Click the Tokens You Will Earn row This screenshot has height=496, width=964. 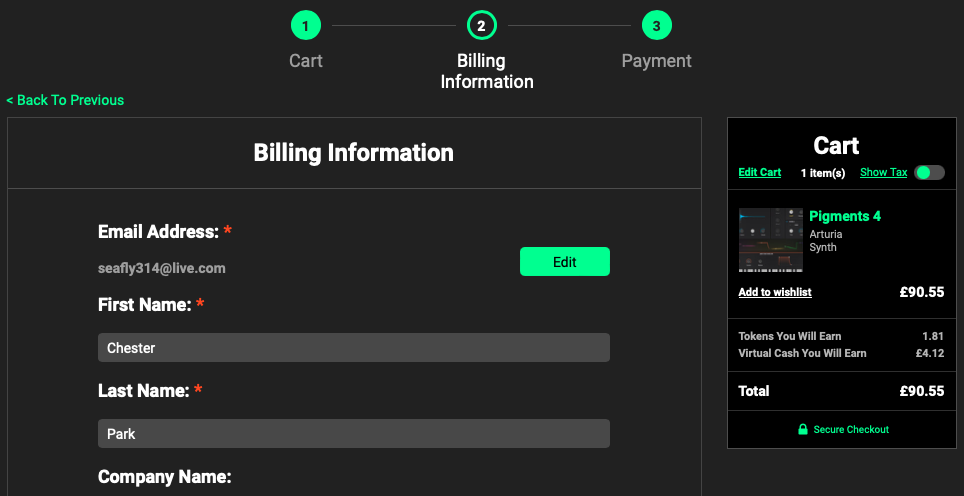(x=841, y=336)
